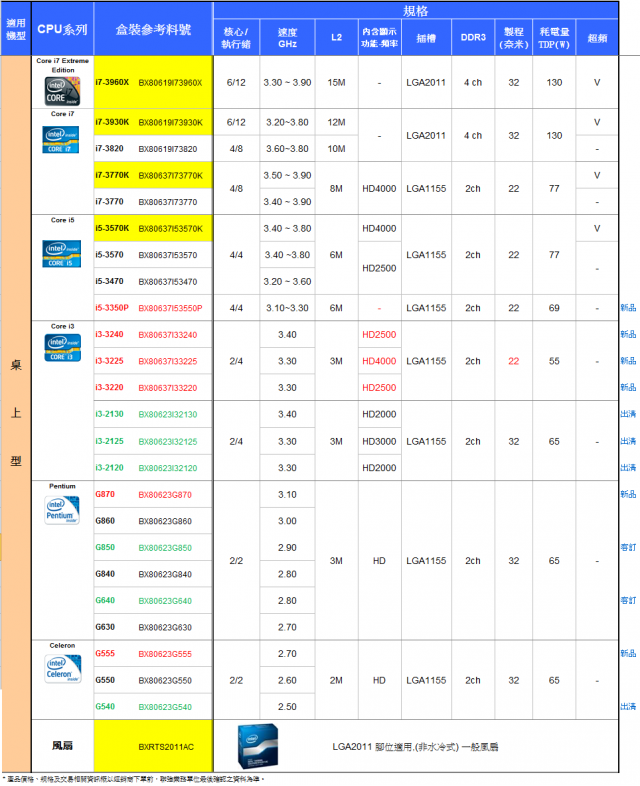
Task: Click the boxed fan product image
Action: click(258, 746)
